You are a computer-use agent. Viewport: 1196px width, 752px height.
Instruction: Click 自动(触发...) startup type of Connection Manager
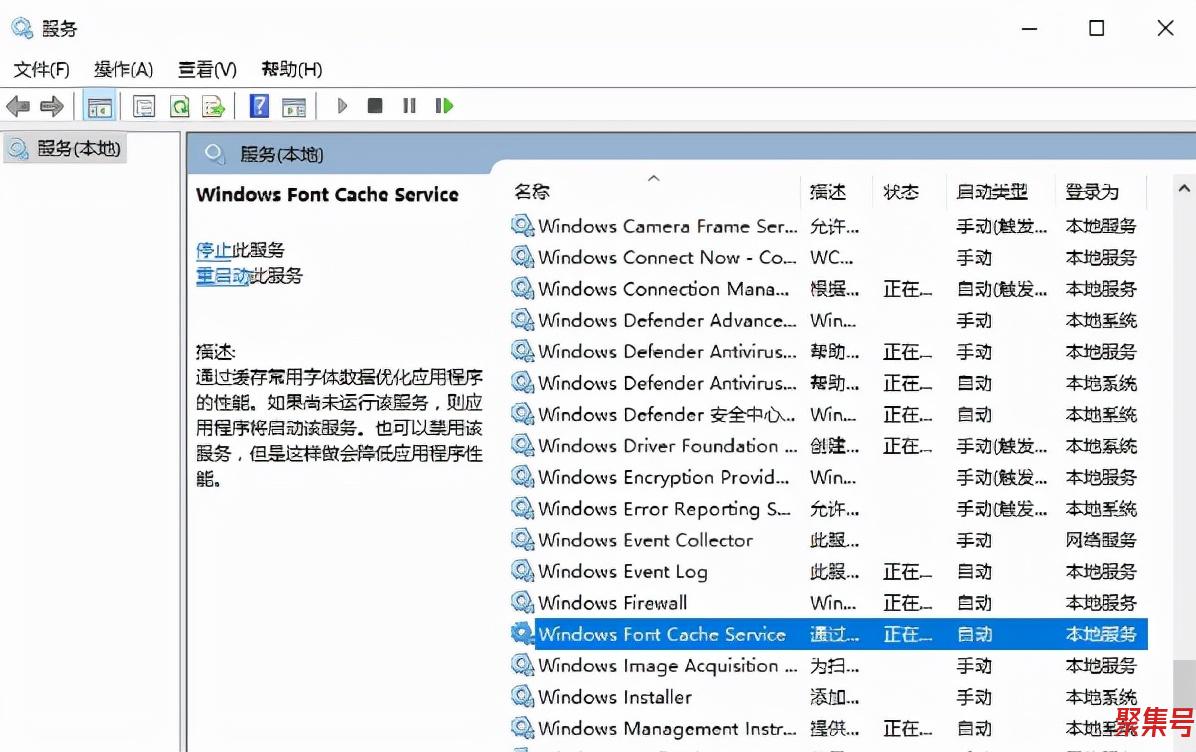pos(1001,289)
